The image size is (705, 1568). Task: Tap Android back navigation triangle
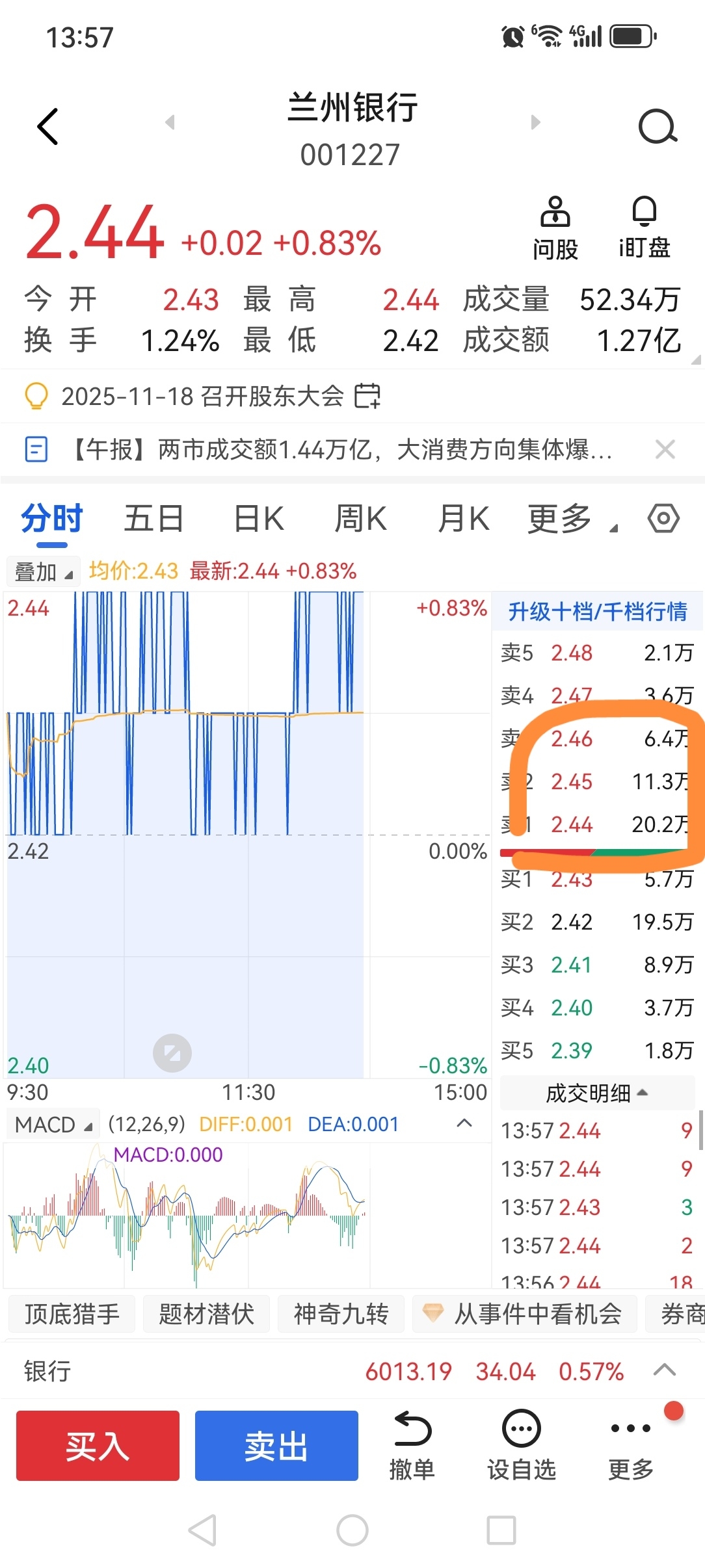pyautogui.click(x=202, y=1530)
